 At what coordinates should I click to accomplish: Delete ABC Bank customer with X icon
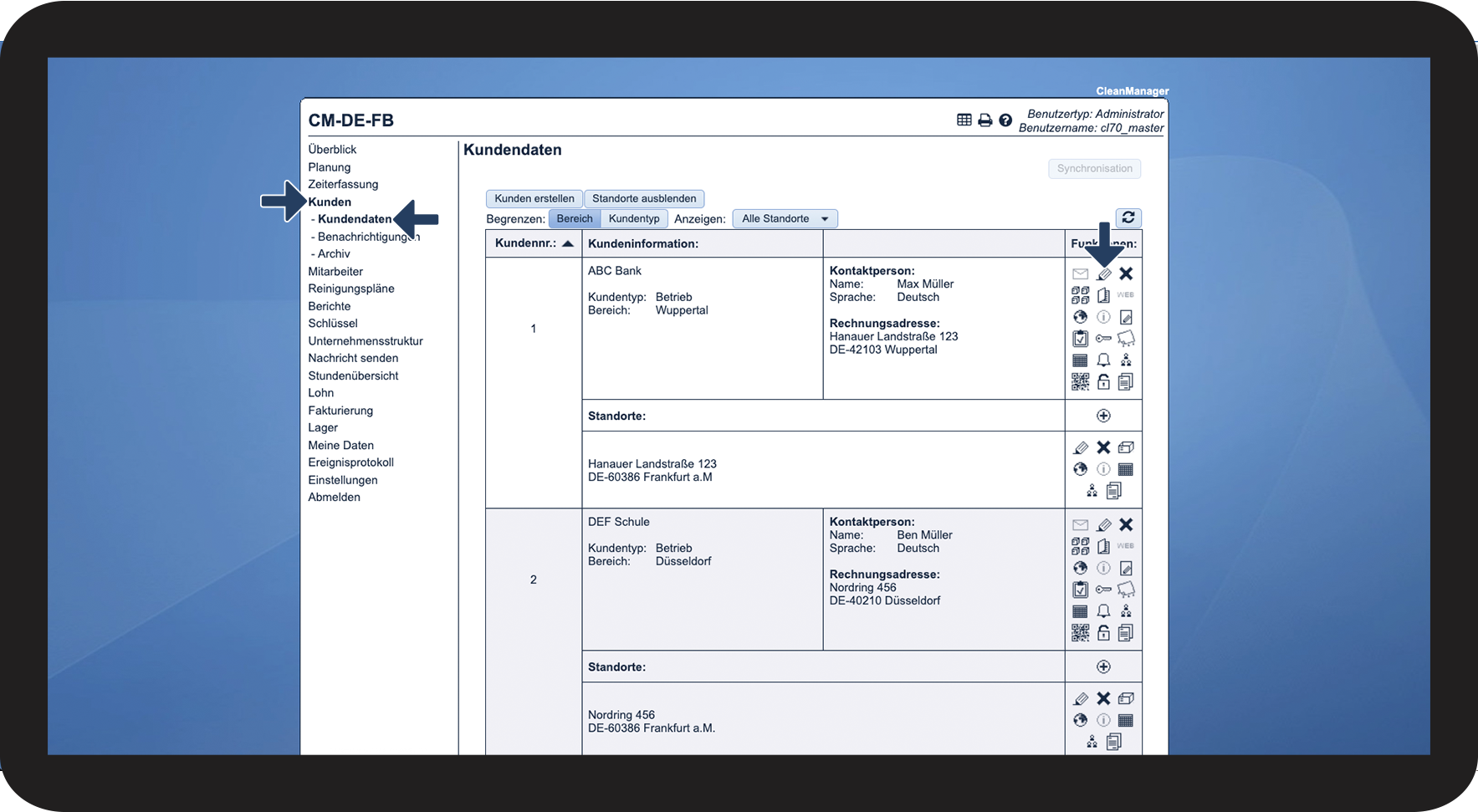[x=1126, y=273]
